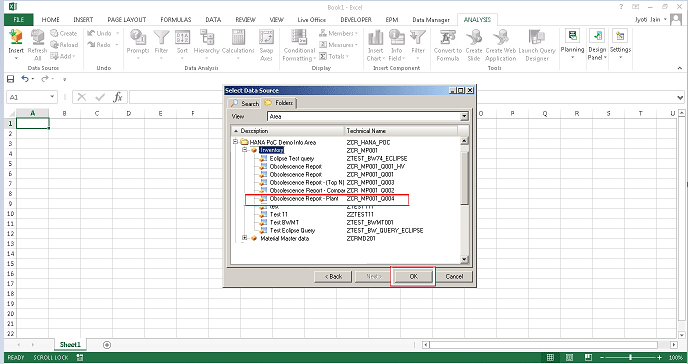Screen dimensions: 688x364
Task: Collapse the HANA PoC Demo Info Area node
Action: 236,142
